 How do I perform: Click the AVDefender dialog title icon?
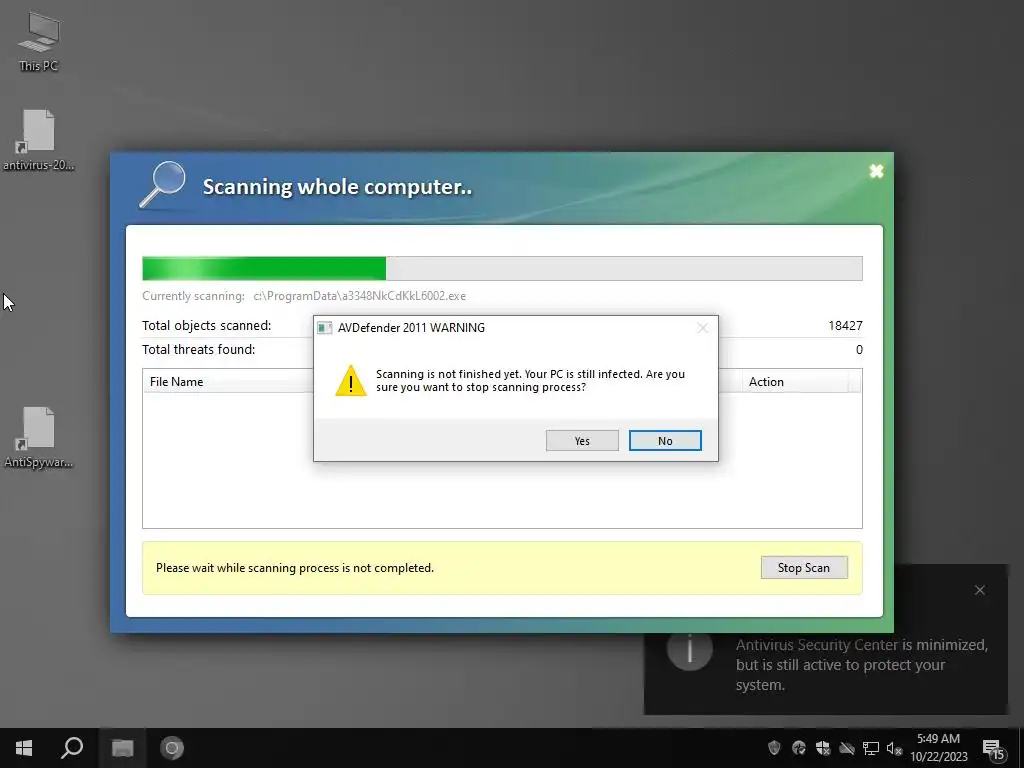(x=325, y=328)
